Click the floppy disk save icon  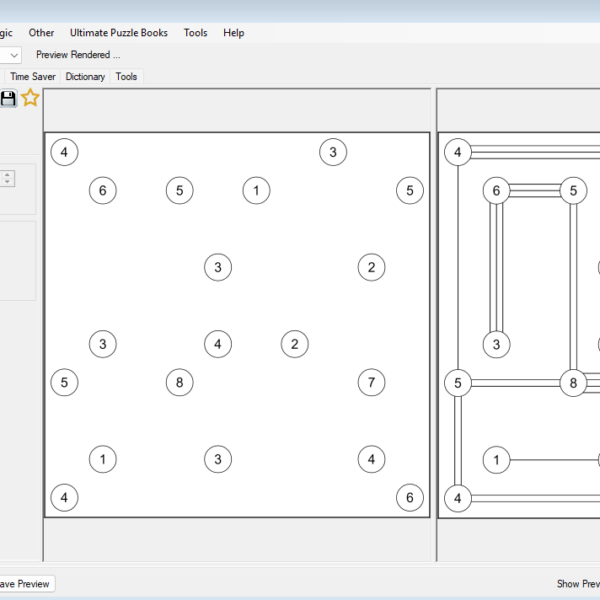[8, 98]
